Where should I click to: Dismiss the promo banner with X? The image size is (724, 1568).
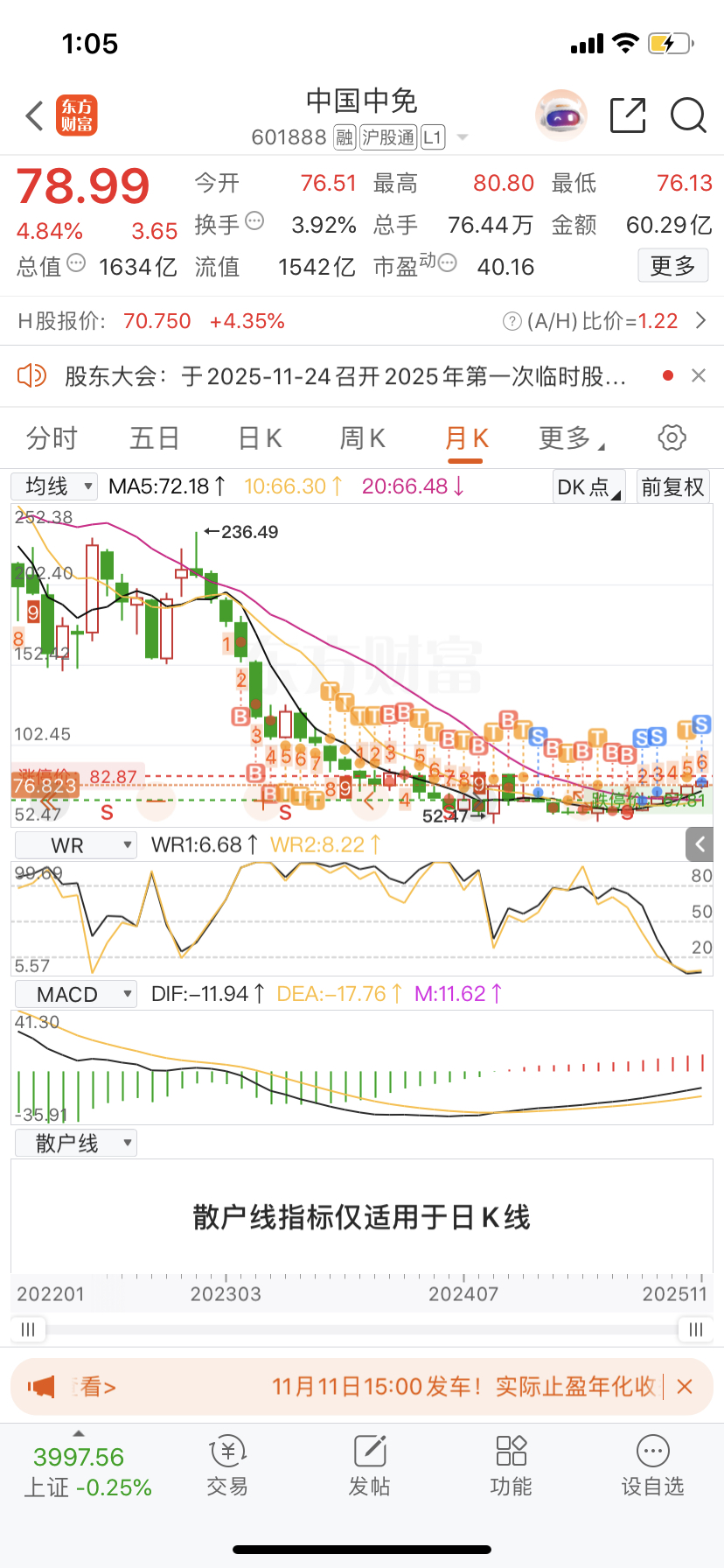coord(685,1386)
